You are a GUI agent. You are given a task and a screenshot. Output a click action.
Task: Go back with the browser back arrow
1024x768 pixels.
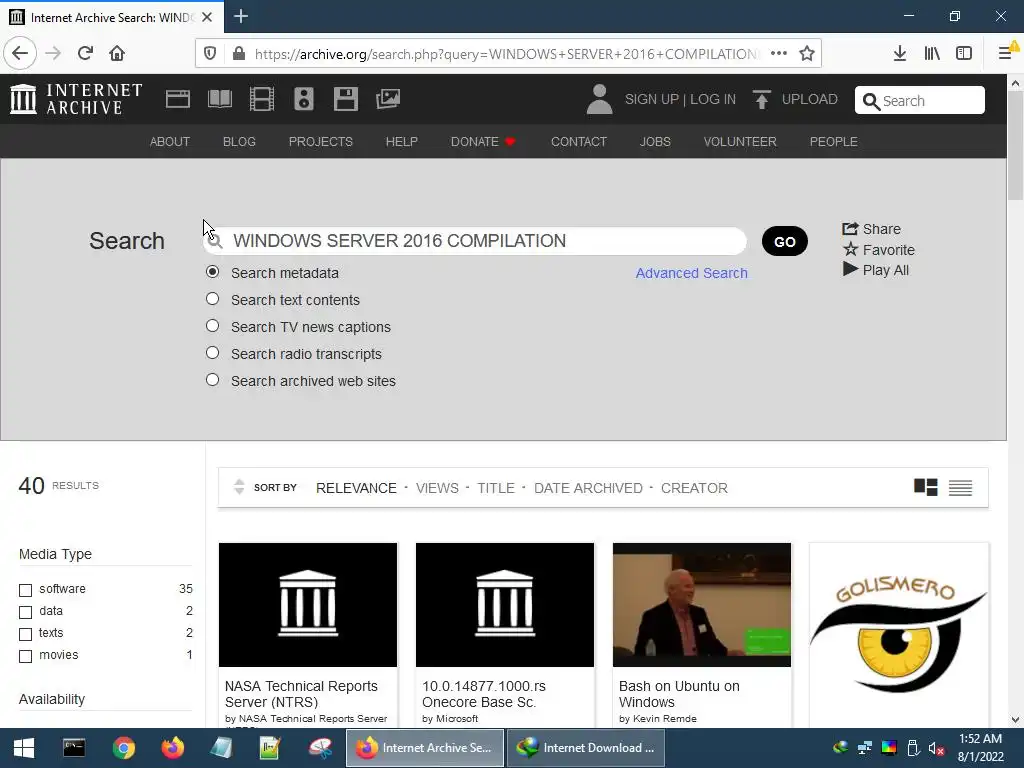20,53
